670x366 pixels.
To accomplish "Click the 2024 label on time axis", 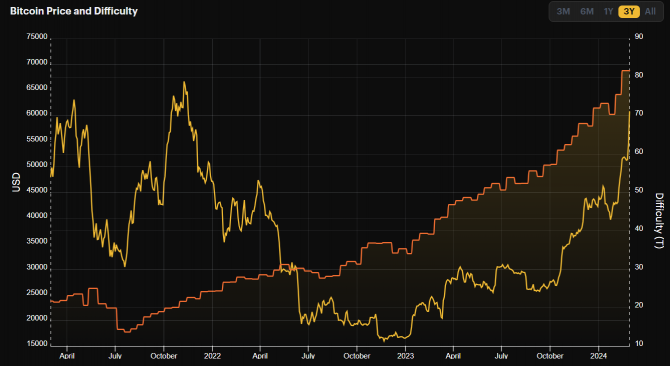I will tap(598, 356).
